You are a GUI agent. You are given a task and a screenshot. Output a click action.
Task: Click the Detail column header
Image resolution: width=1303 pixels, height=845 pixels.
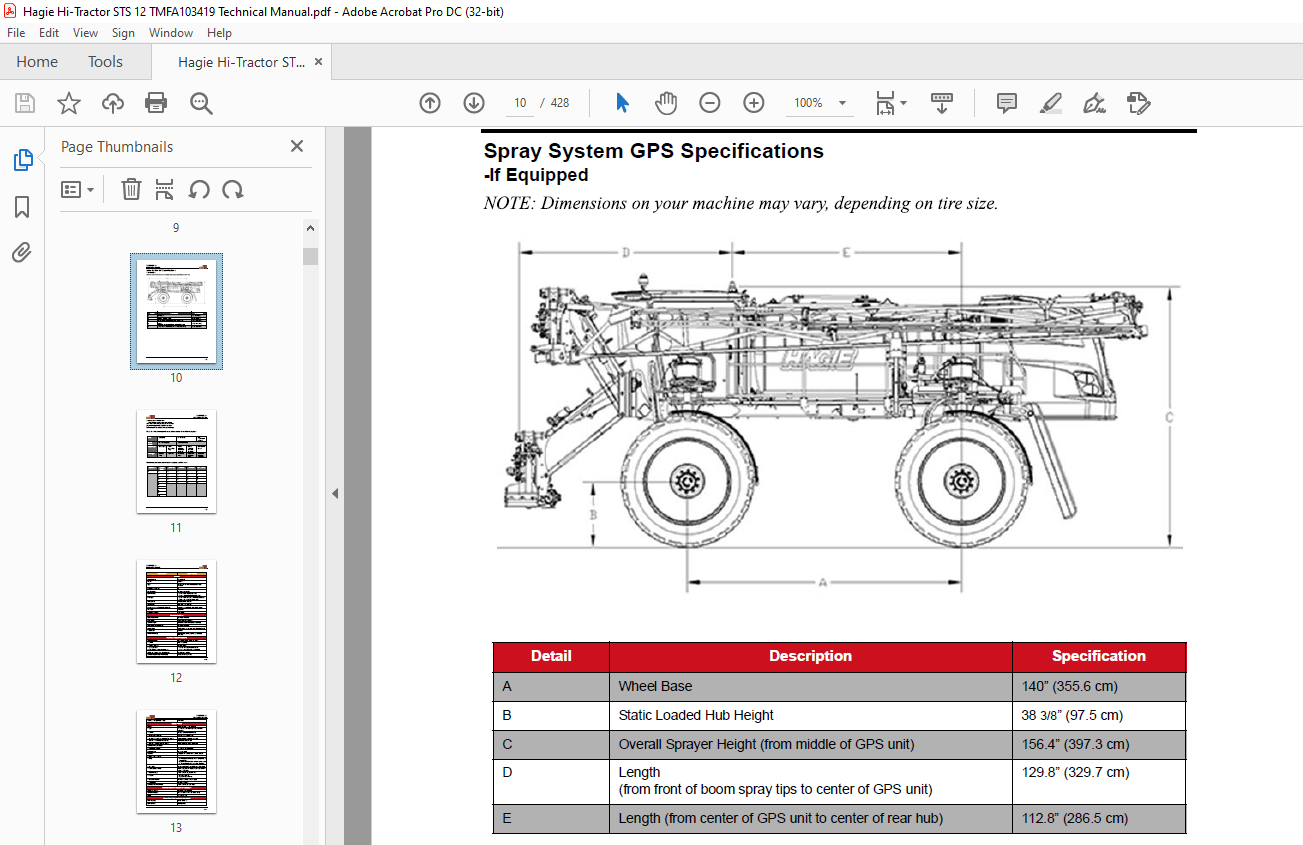pos(551,656)
